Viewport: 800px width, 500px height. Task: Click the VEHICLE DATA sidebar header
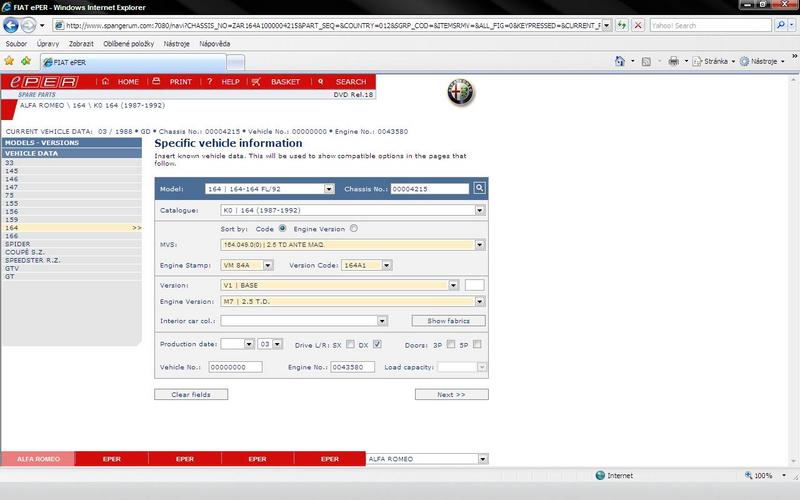point(71,153)
